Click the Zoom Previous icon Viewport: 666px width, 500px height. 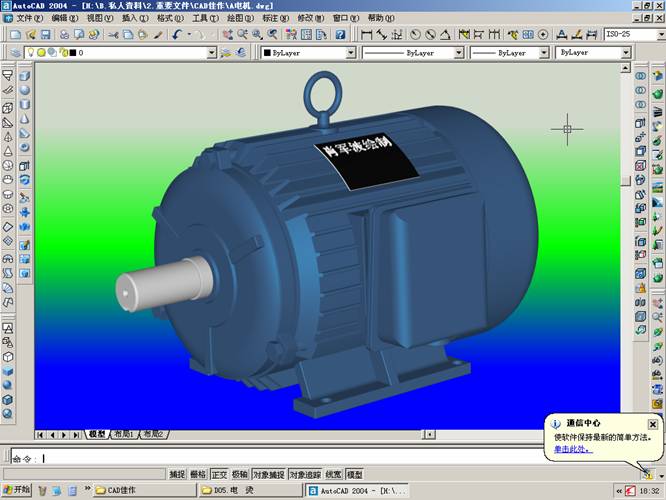coord(272,35)
